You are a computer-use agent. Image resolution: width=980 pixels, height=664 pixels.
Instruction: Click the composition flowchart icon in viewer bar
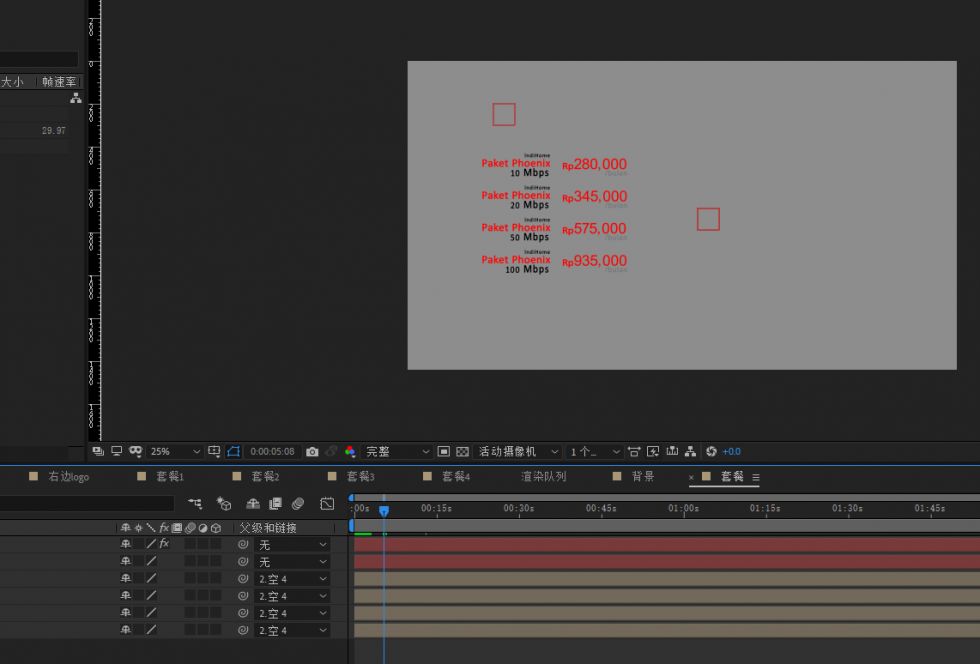690,452
